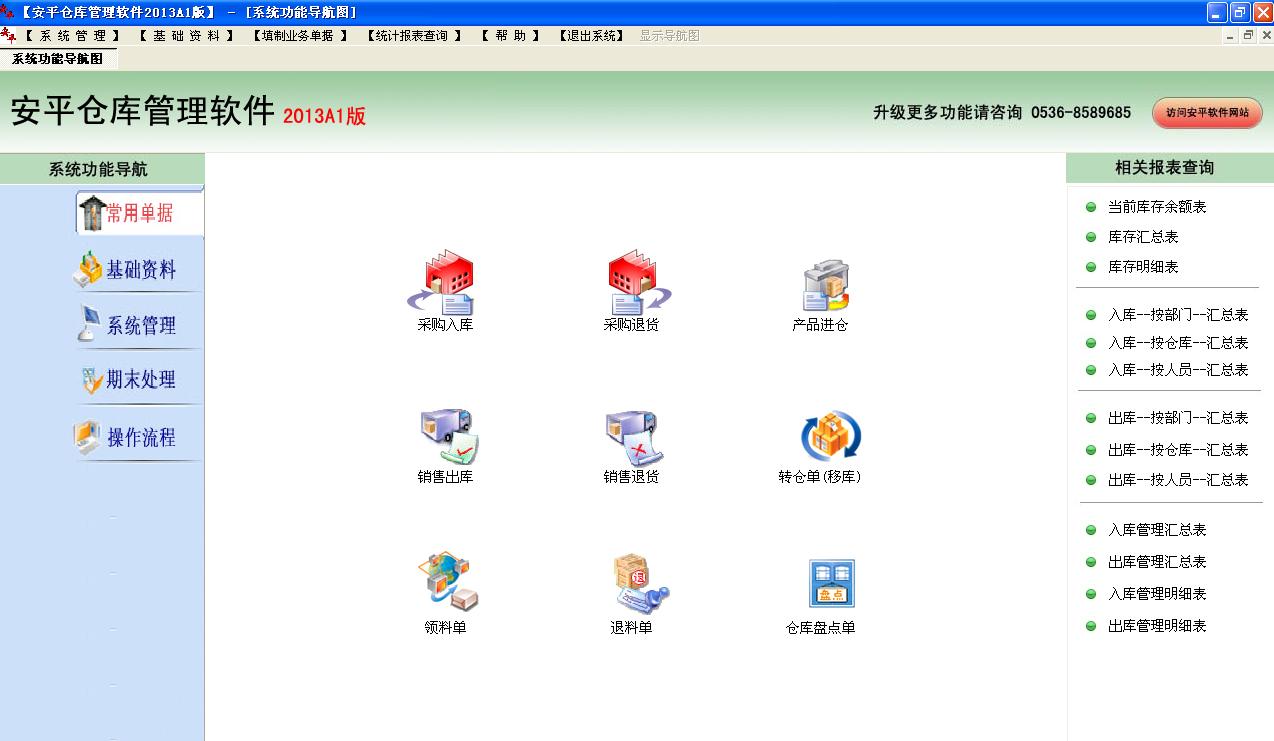Open the 销售退货 sales return icon

click(x=633, y=437)
